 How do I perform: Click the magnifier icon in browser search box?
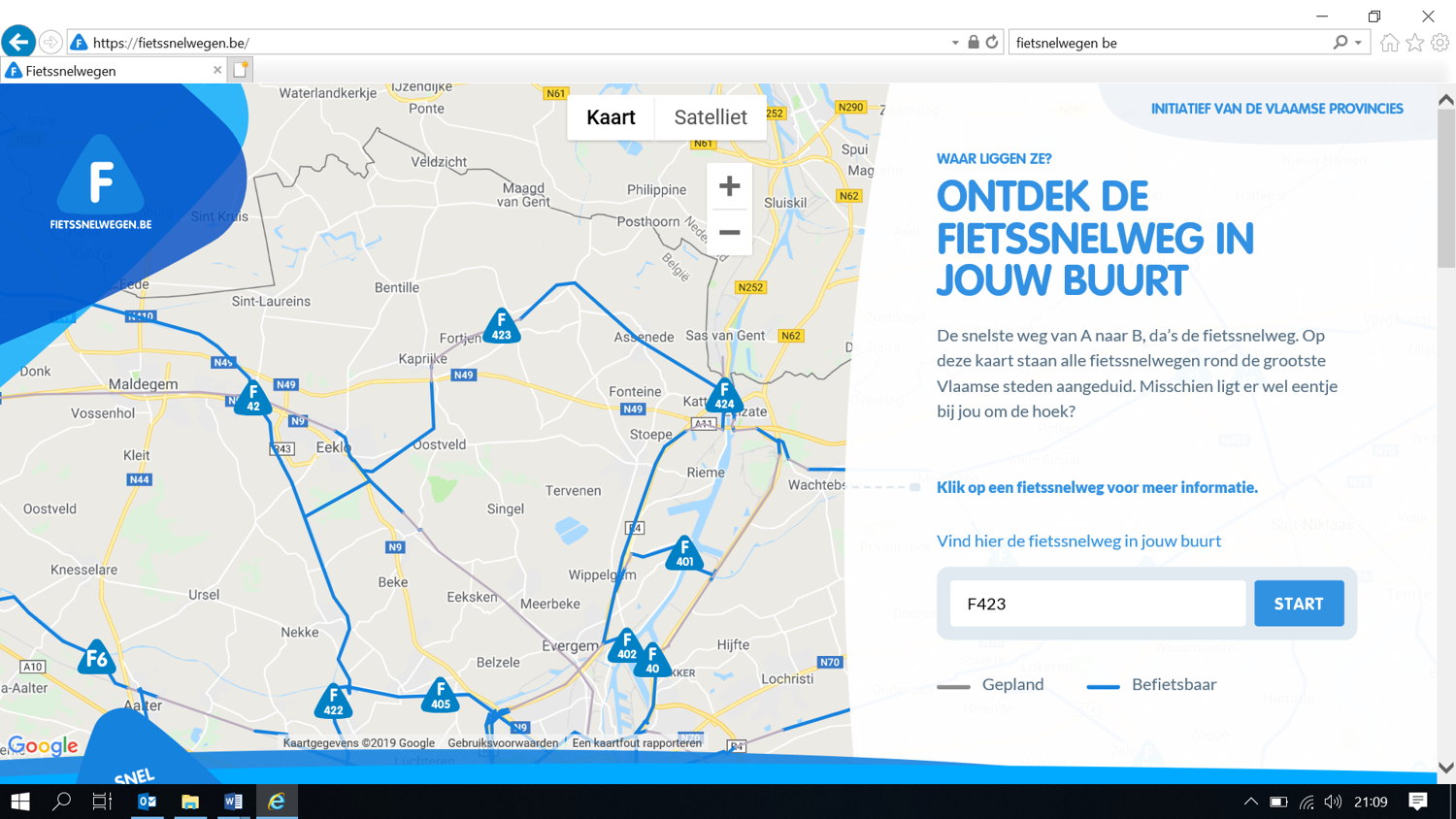point(1340,42)
